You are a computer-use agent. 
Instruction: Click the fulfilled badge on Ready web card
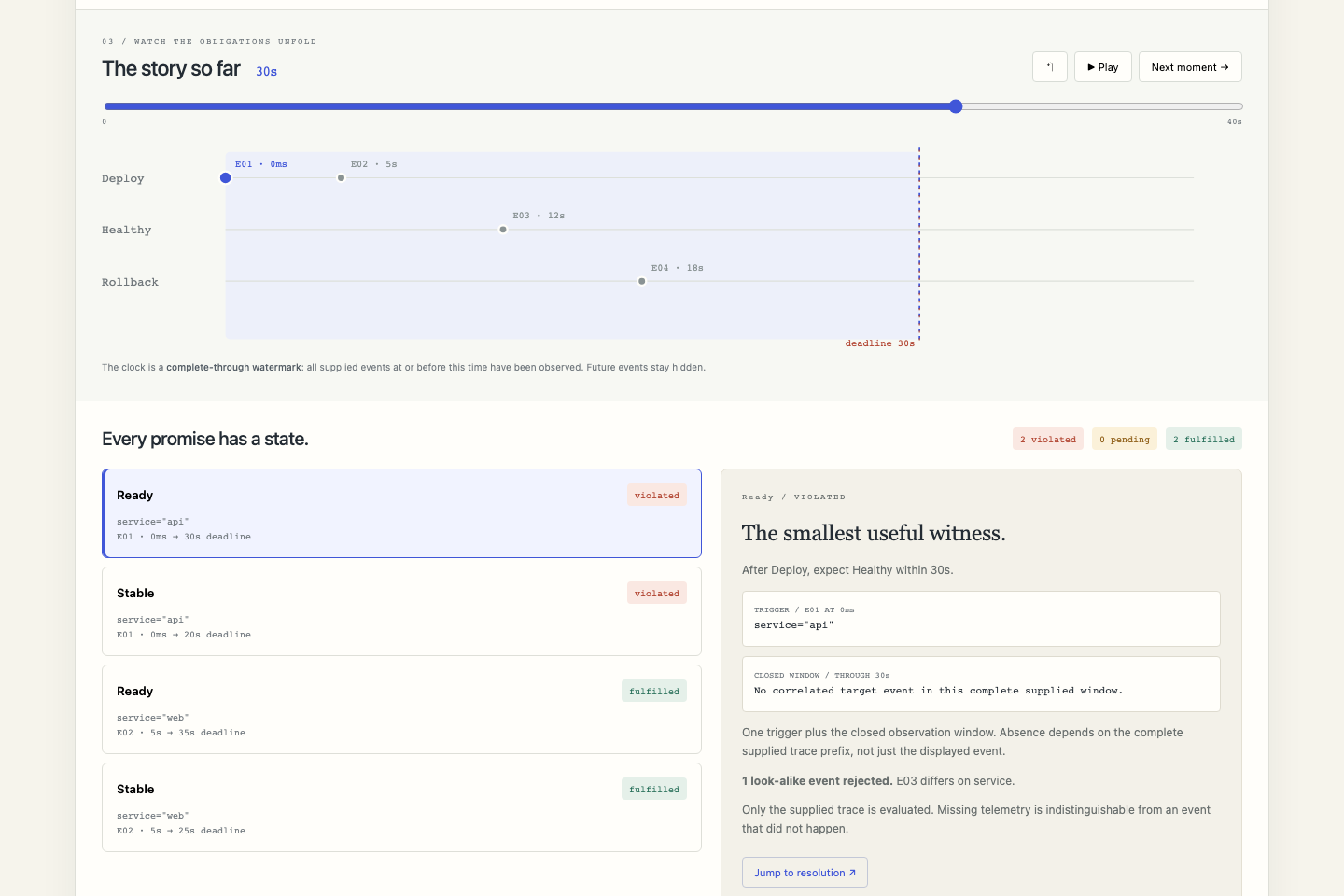[x=654, y=691]
